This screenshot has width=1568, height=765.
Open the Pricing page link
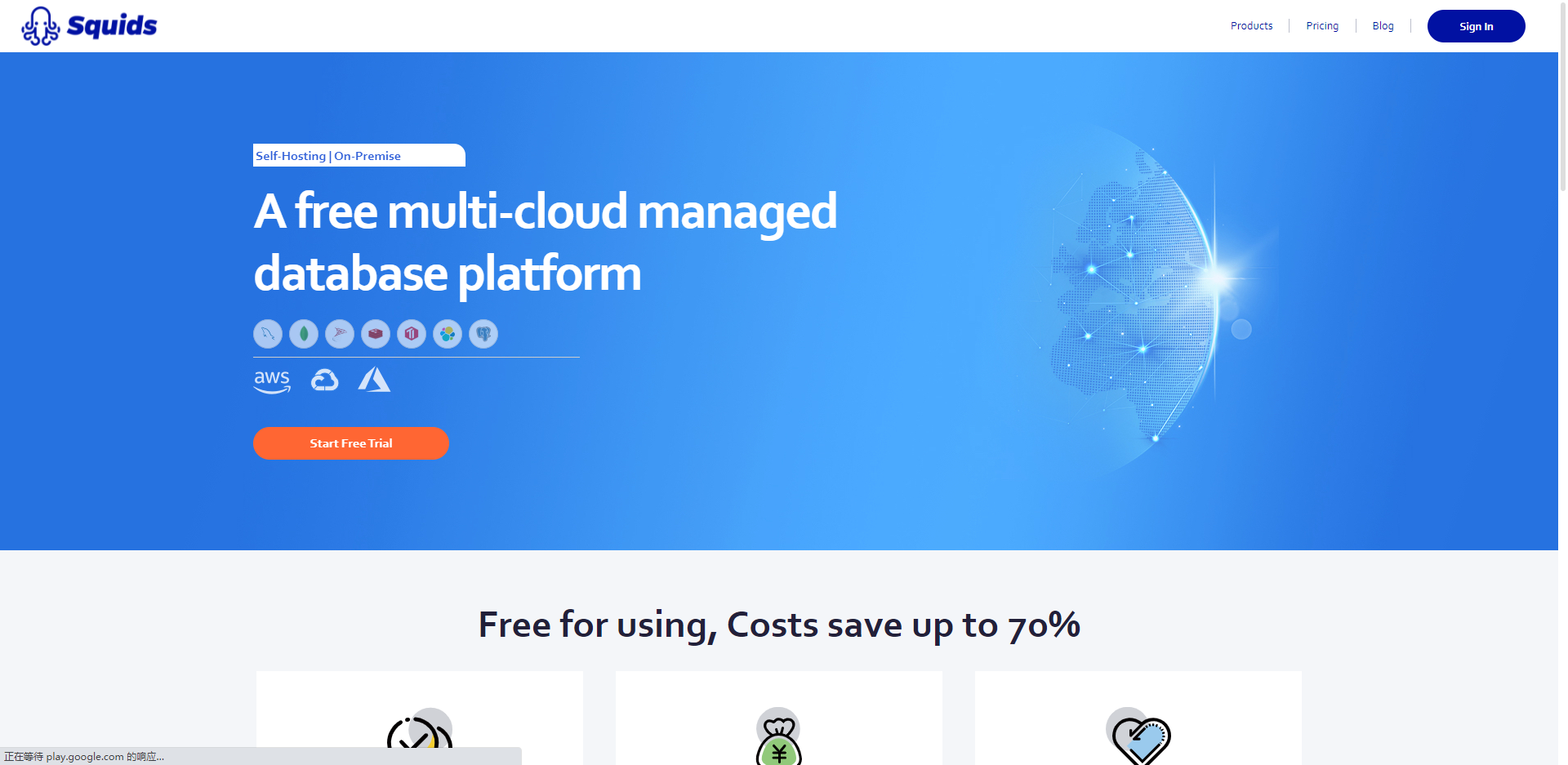[x=1322, y=26]
